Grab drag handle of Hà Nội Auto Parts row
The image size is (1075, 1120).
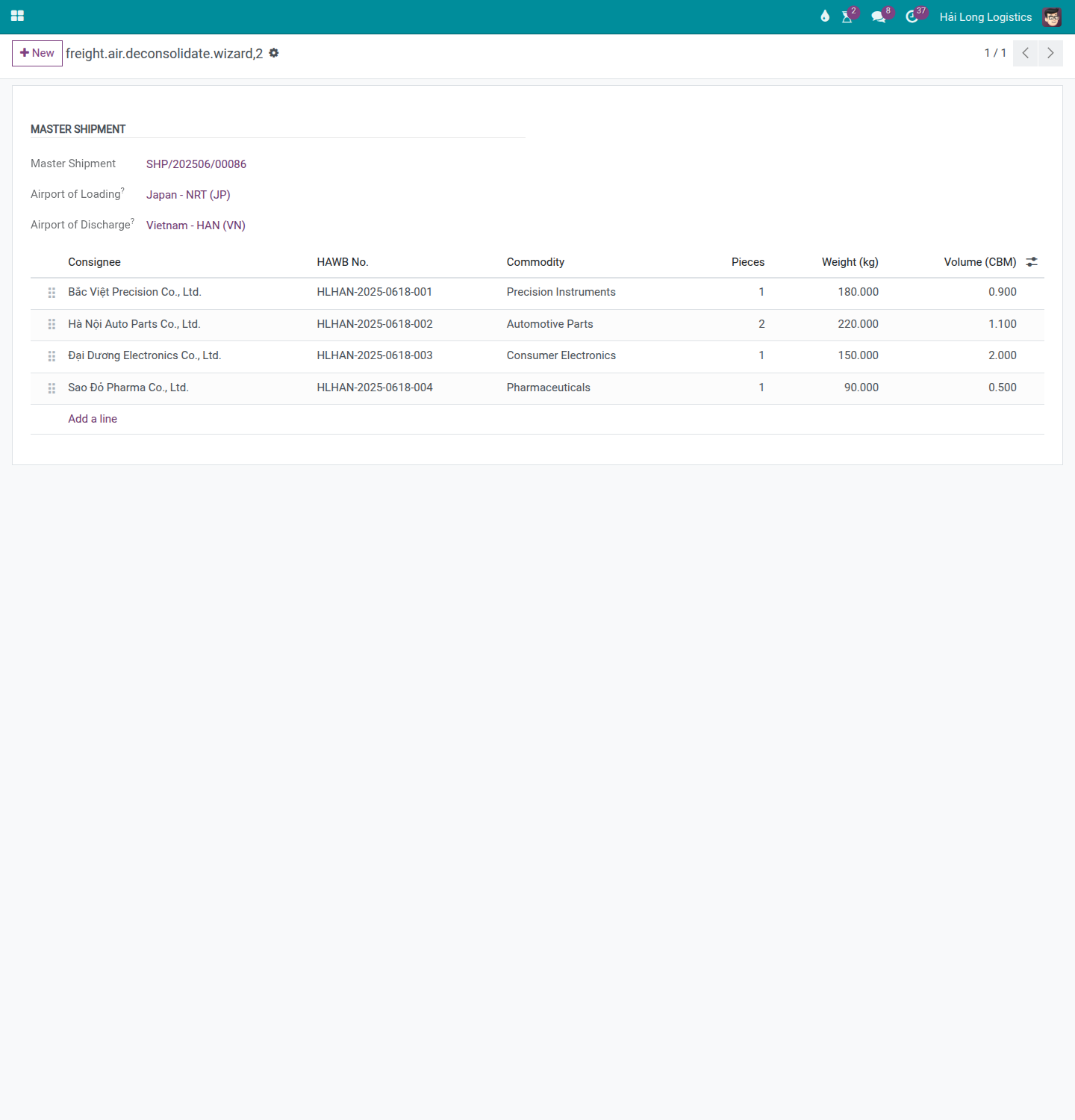(52, 324)
